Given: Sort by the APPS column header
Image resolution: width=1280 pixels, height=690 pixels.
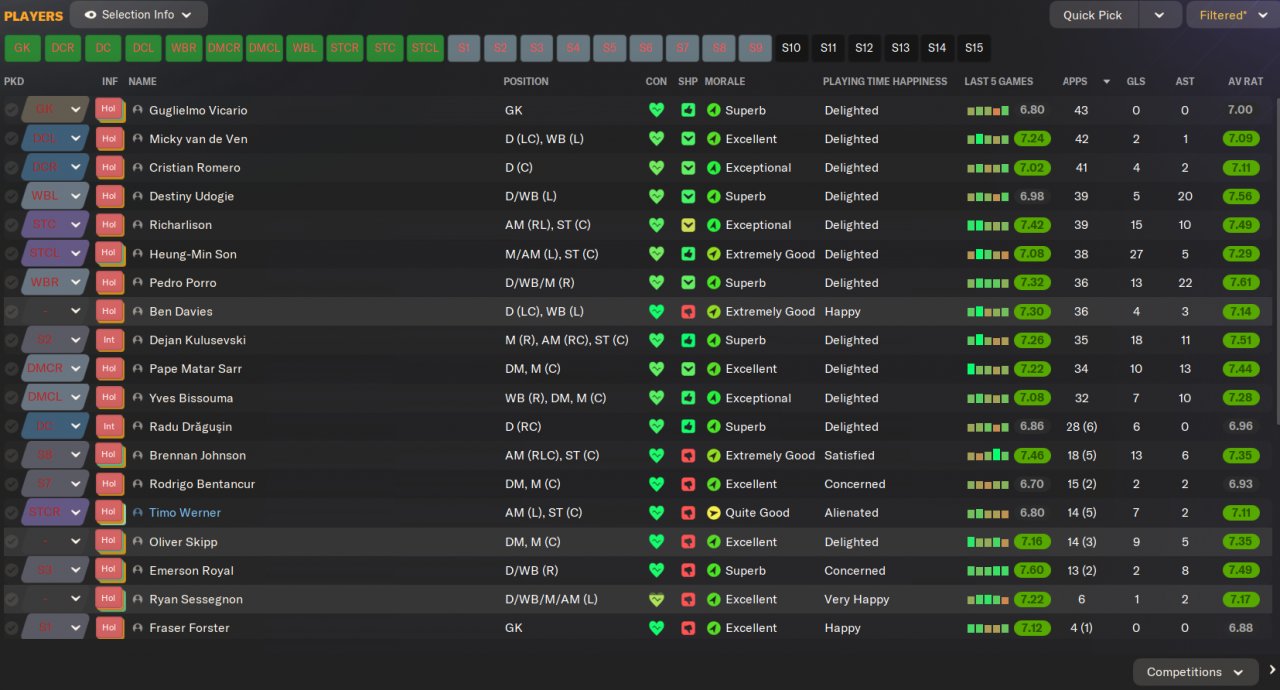Looking at the screenshot, I should click(x=1075, y=81).
